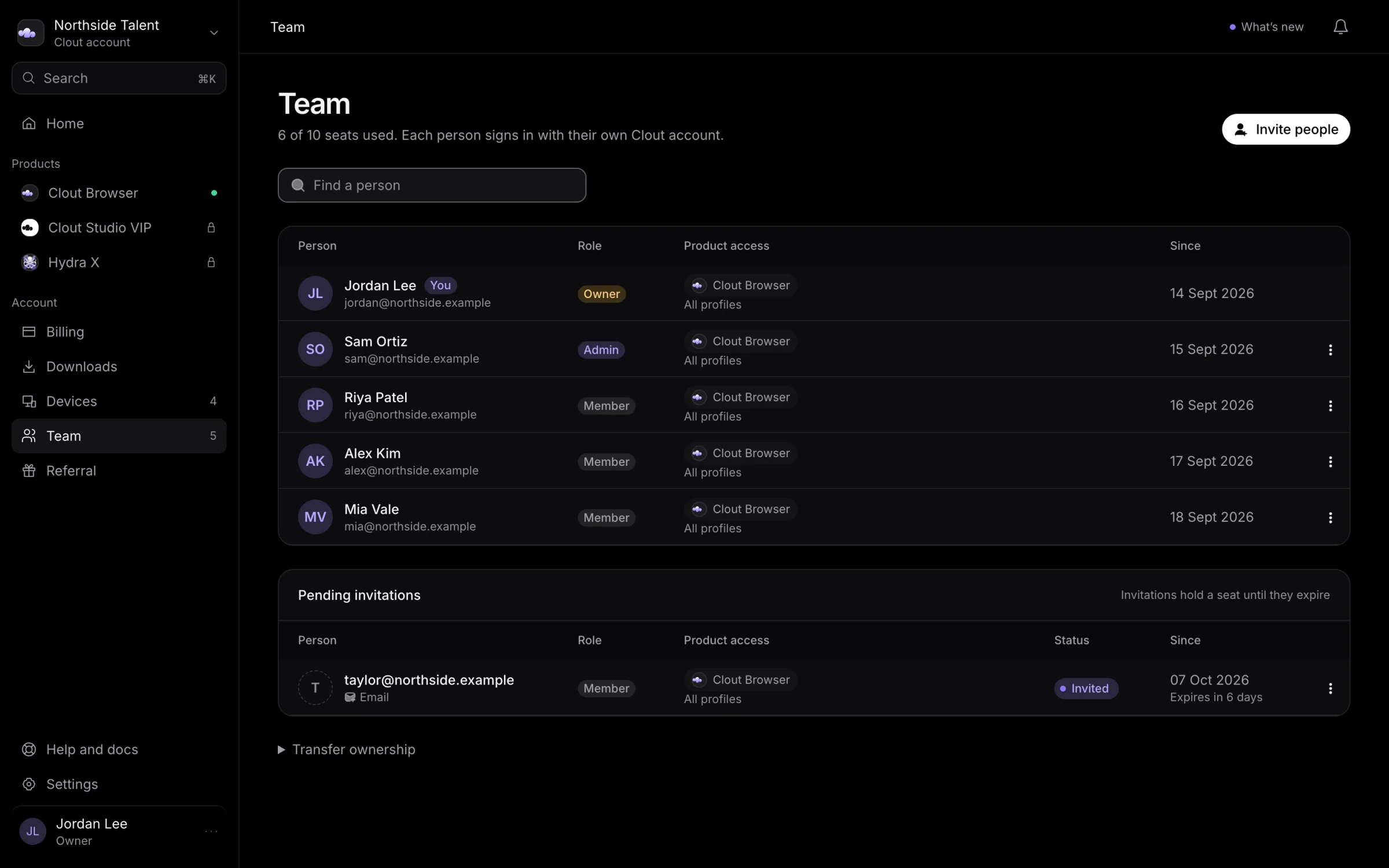Open Clout Browser product page
This screenshot has width=1389, height=868.
click(x=119, y=193)
